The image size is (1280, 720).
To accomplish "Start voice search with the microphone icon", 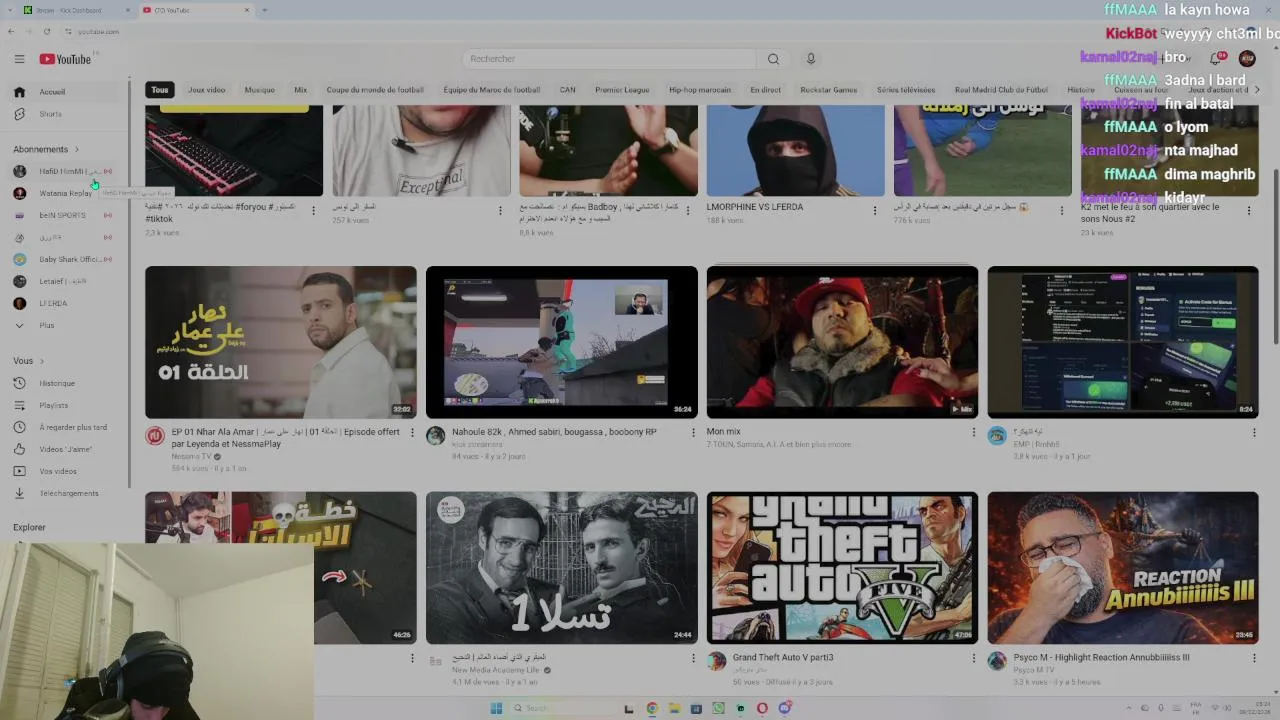I will click(811, 59).
